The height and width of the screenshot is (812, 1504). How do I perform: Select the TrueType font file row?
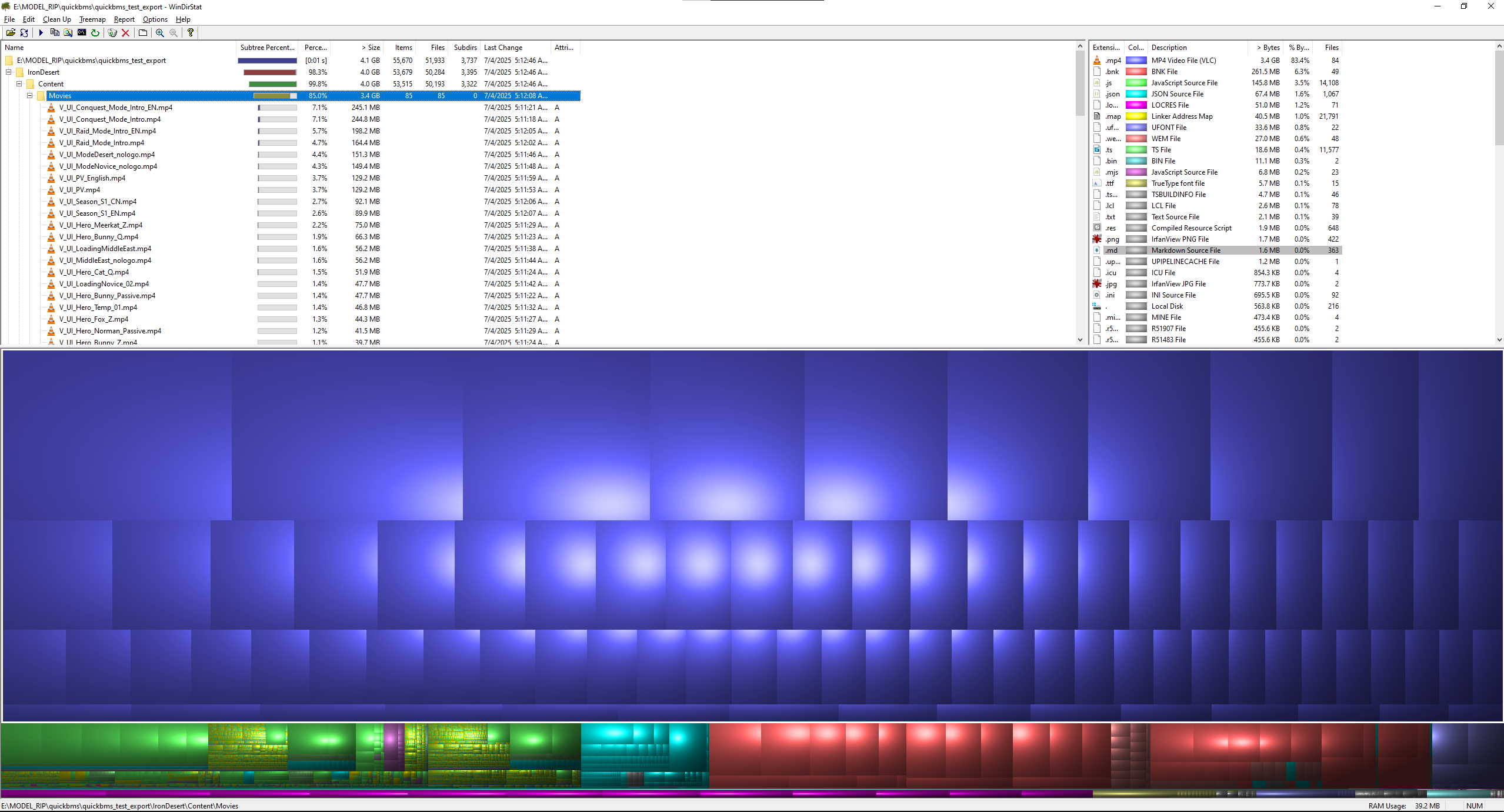pyautogui.click(x=1216, y=183)
